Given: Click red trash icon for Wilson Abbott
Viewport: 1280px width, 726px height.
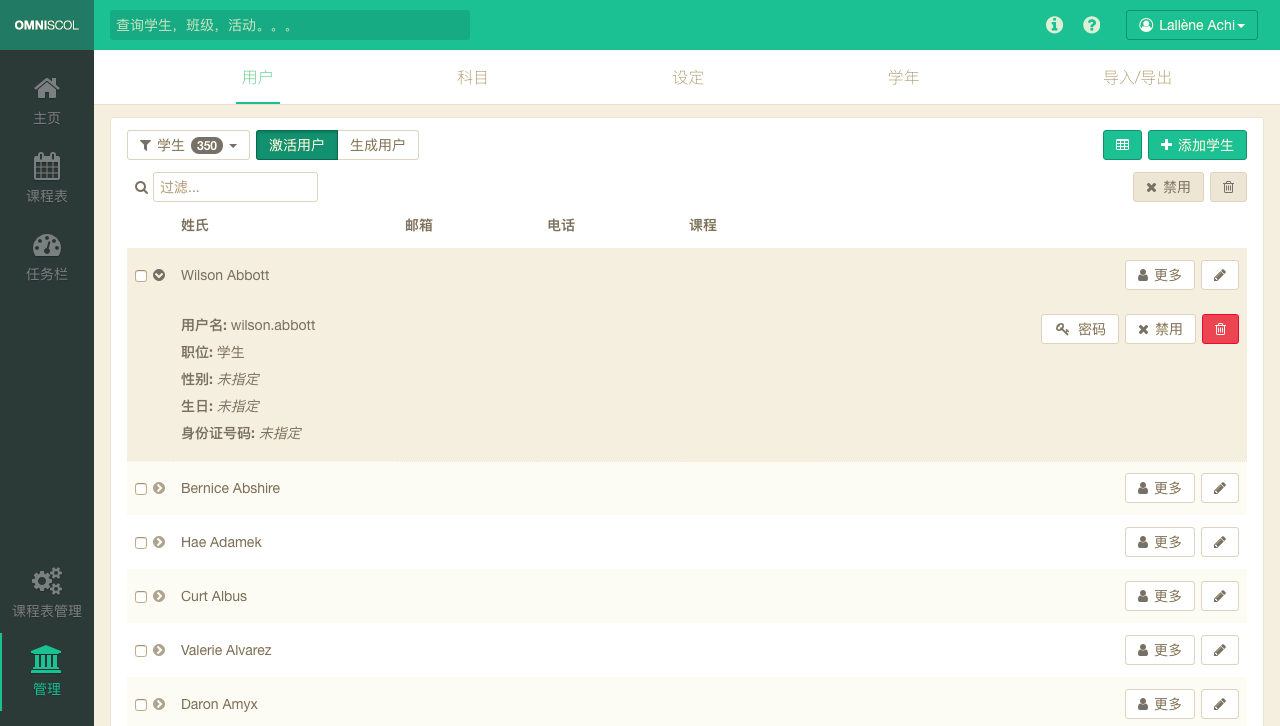Looking at the screenshot, I should pyautogui.click(x=1220, y=329).
